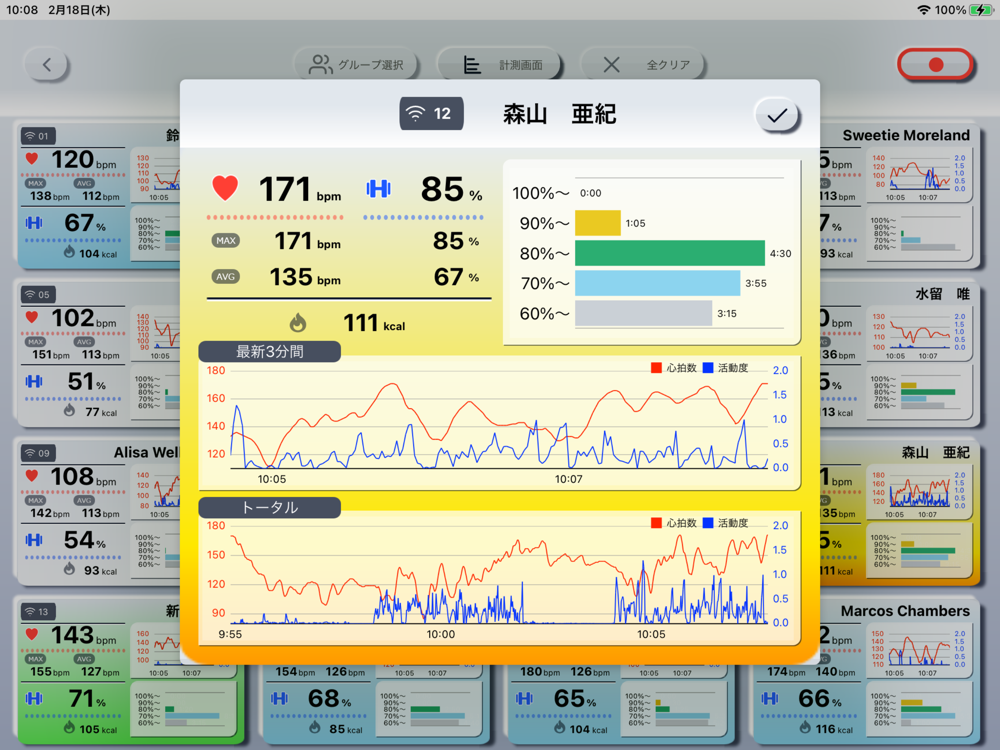Go back using the left chevron button
This screenshot has height=750, width=1000.
click(x=47, y=65)
